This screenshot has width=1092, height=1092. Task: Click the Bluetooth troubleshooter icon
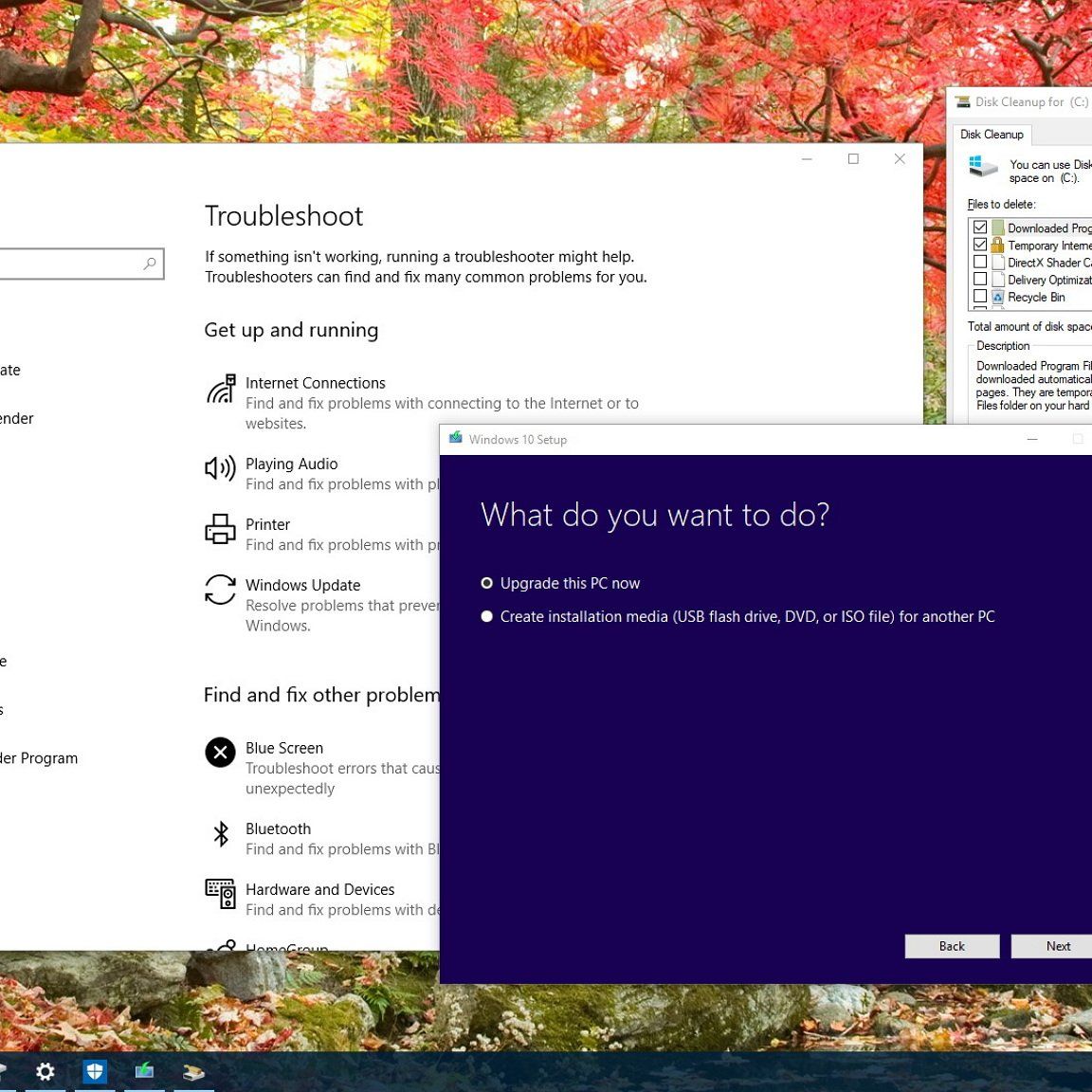tap(221, 833)
